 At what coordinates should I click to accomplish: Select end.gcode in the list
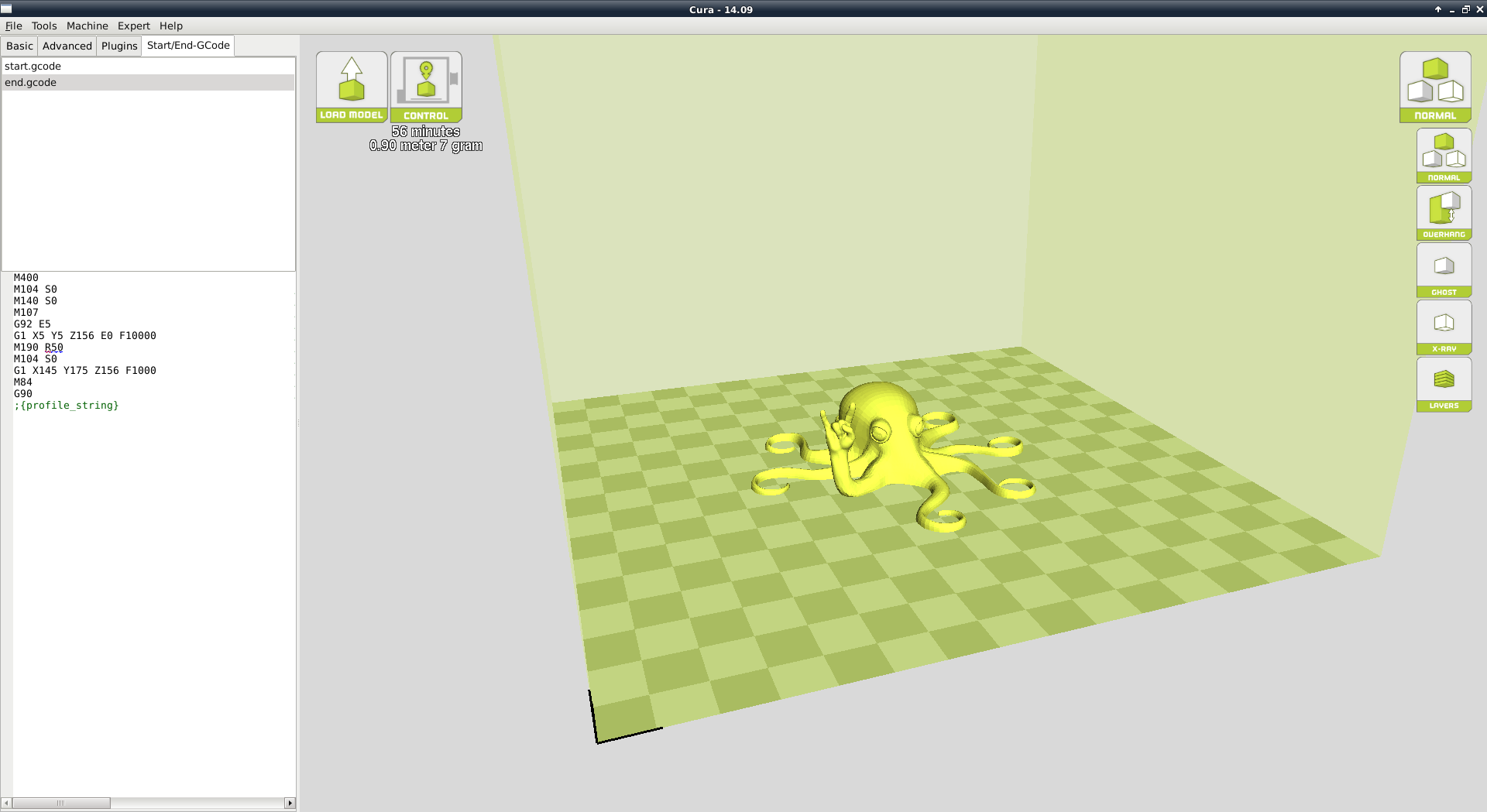(x=148, y=83)
